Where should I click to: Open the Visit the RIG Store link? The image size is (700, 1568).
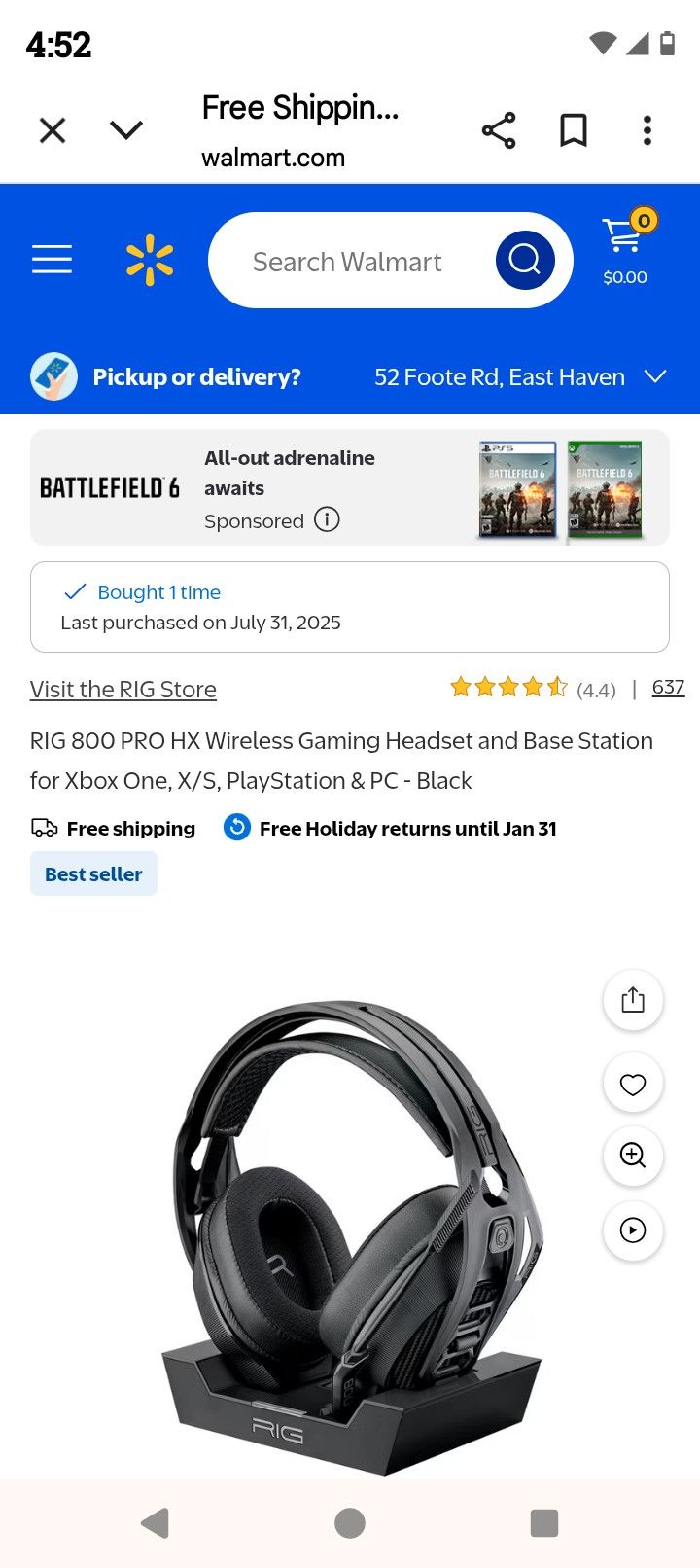click(x=123, y=690)
